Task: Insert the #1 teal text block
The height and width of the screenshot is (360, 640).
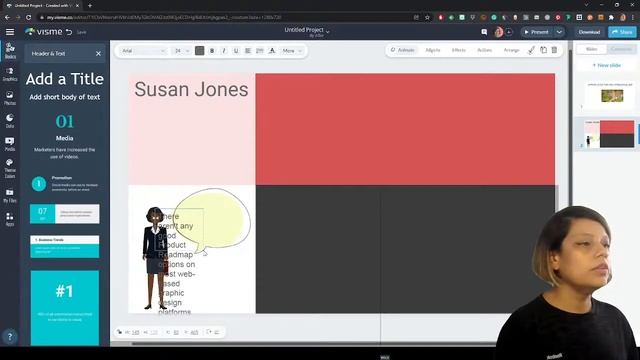Action: coord(64,308)
